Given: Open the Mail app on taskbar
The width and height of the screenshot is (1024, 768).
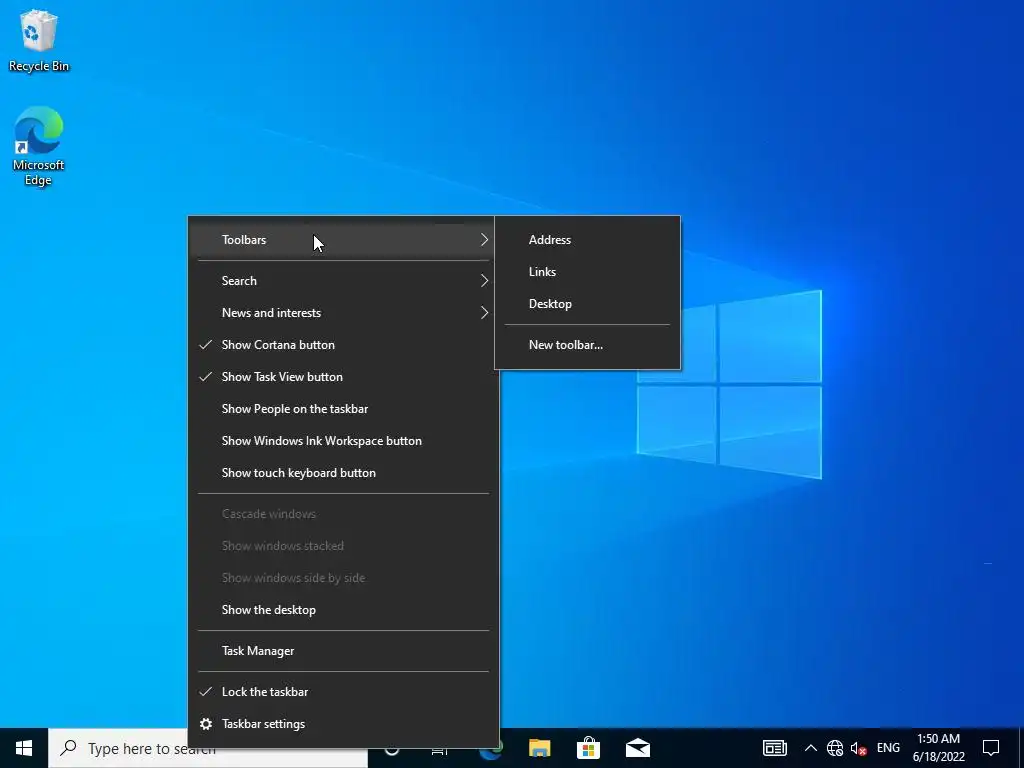Looking at the screenshot, I should pos(637,748).
